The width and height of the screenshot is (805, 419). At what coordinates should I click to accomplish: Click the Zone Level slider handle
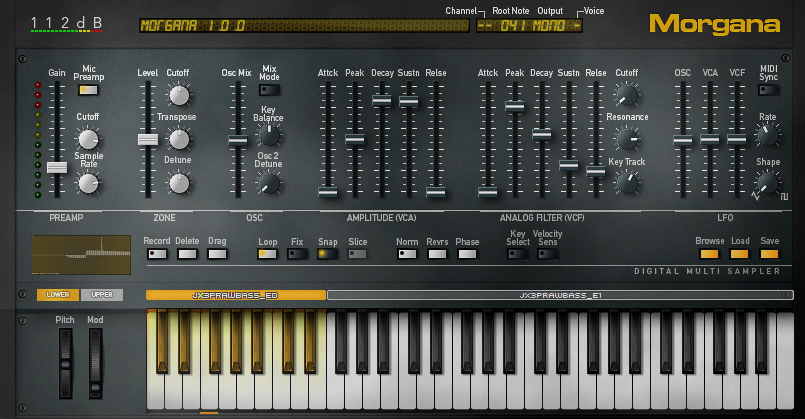click(x=148, y=139)
